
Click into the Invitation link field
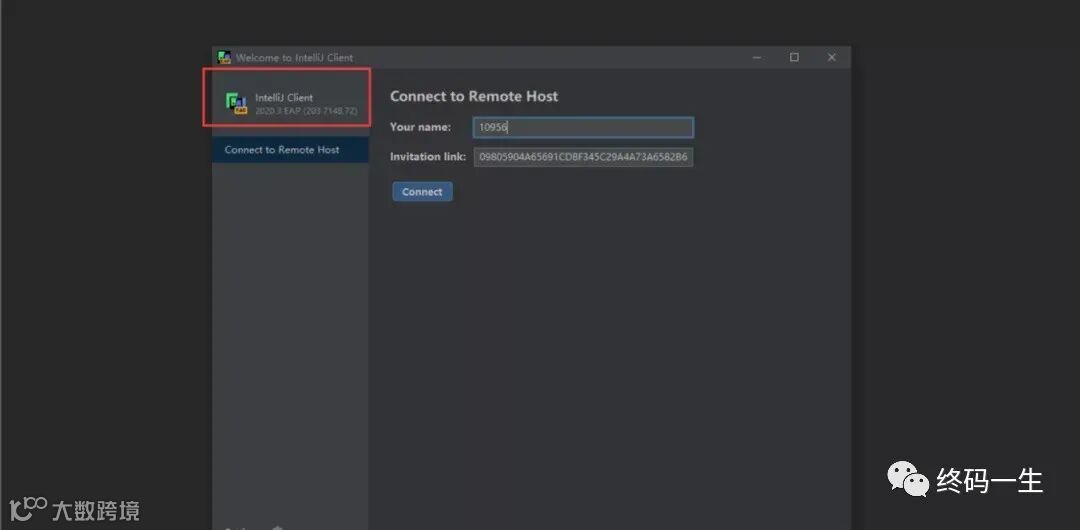point(583,157)
